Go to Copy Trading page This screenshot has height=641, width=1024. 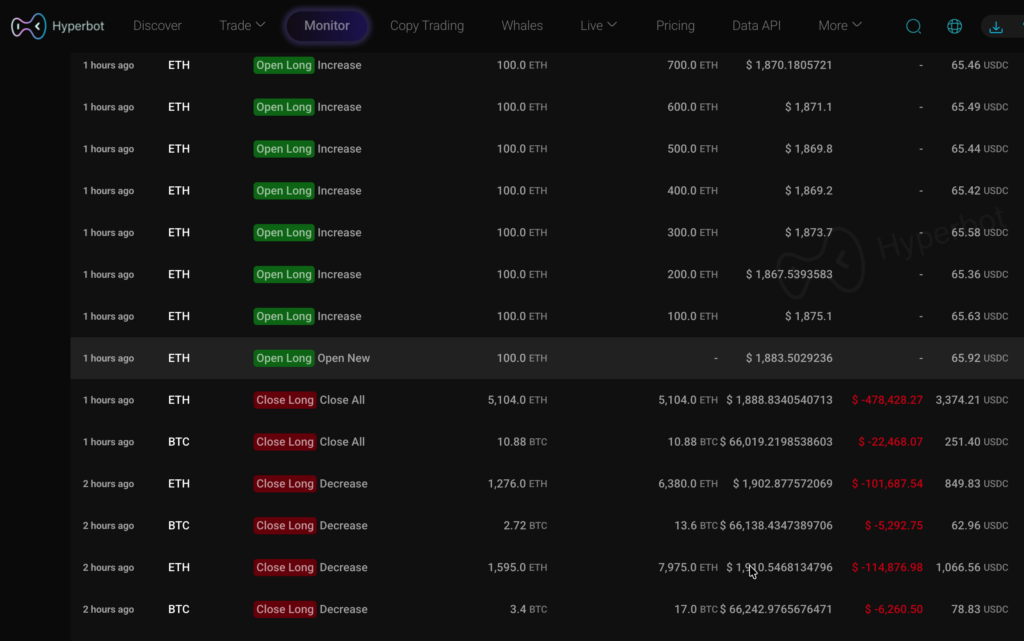tap(427, 26)
